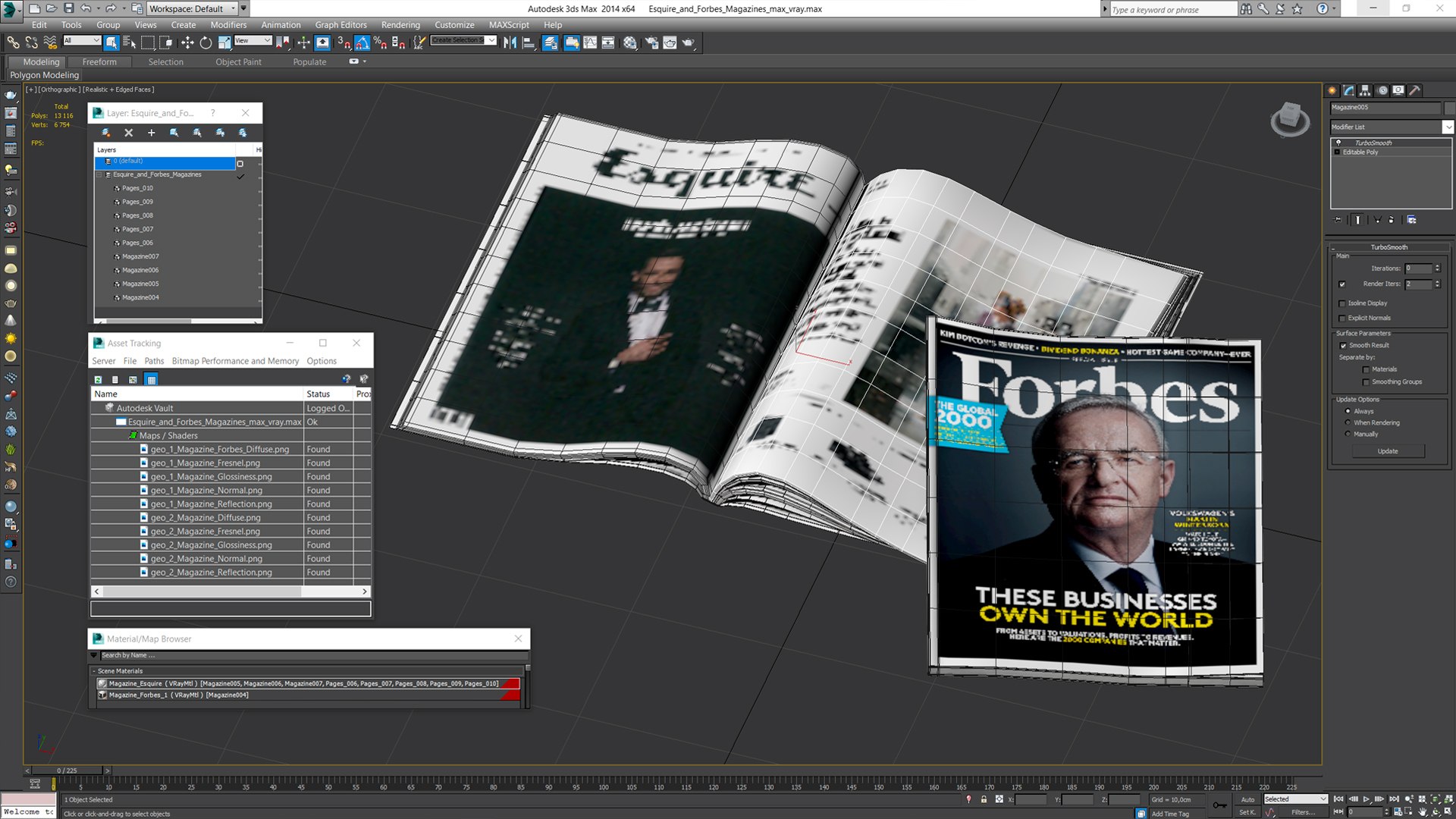The image size is (1456, 819).
Task: Click the Configure Modifier Sets icon
Action: pyautogui.click(x=1412, y=220)
